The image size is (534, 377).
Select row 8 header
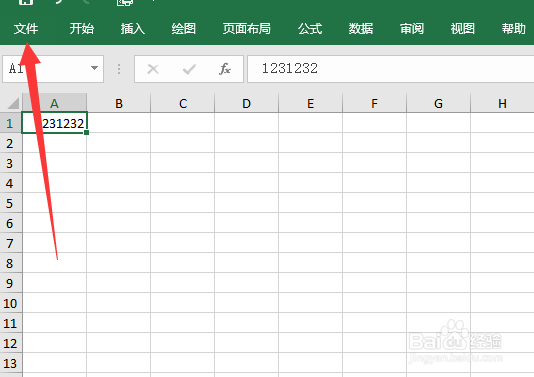click(x=11, y=263)
